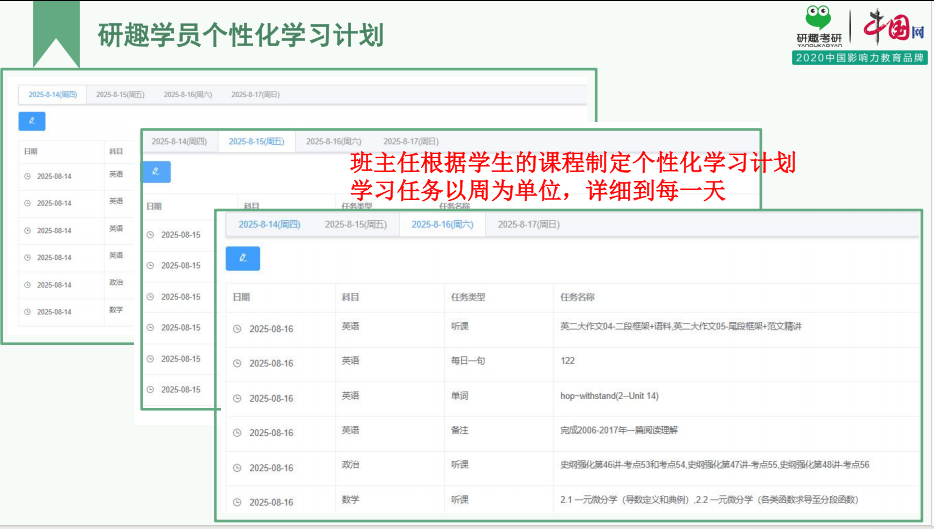This screenshot has width=934, height=529.
Task: Switch to the 2025-8-14(周四) tab in the back window
Action: click(x=53, y=95)
